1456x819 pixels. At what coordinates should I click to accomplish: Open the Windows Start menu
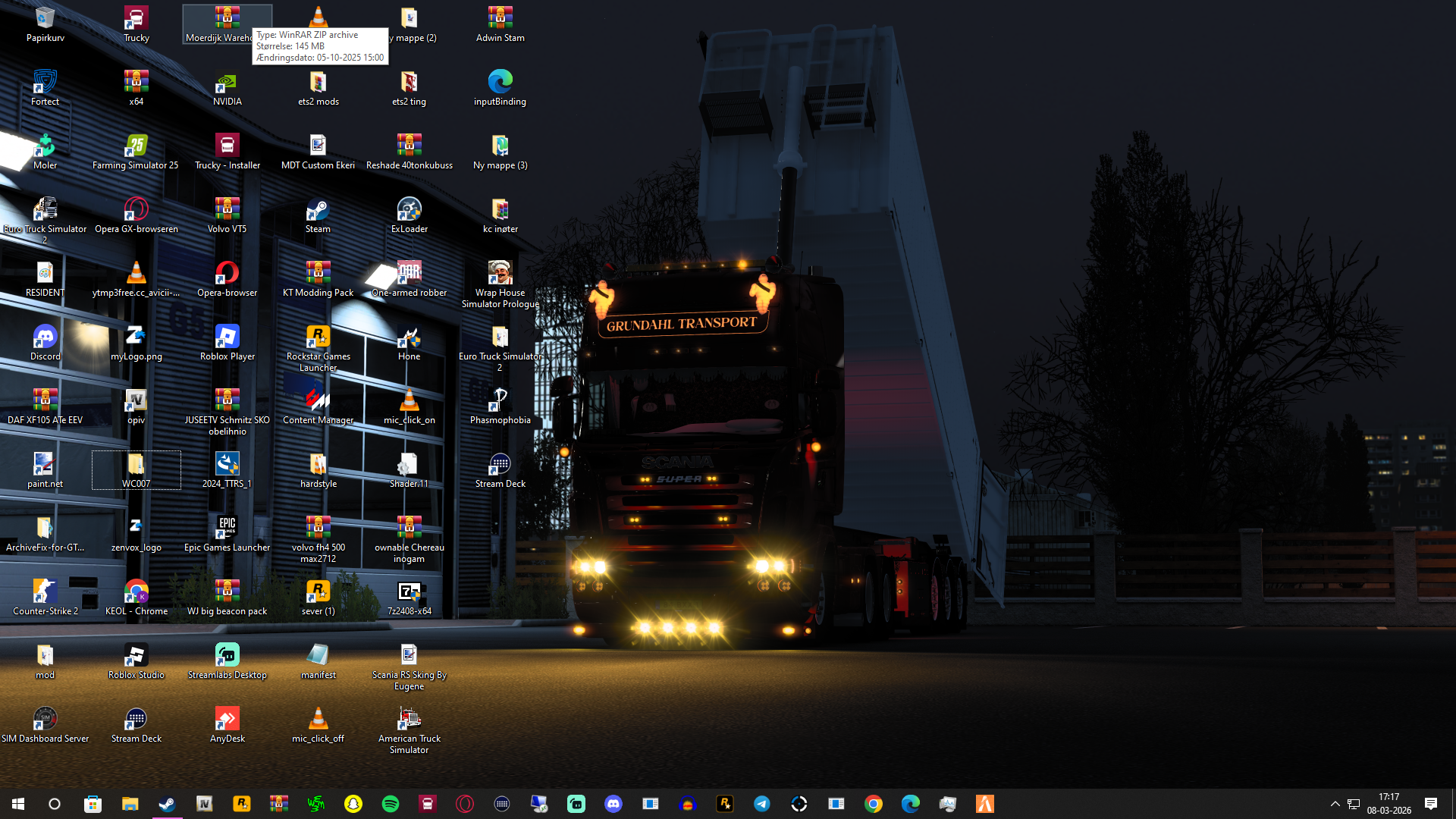[x=18, y=804]
